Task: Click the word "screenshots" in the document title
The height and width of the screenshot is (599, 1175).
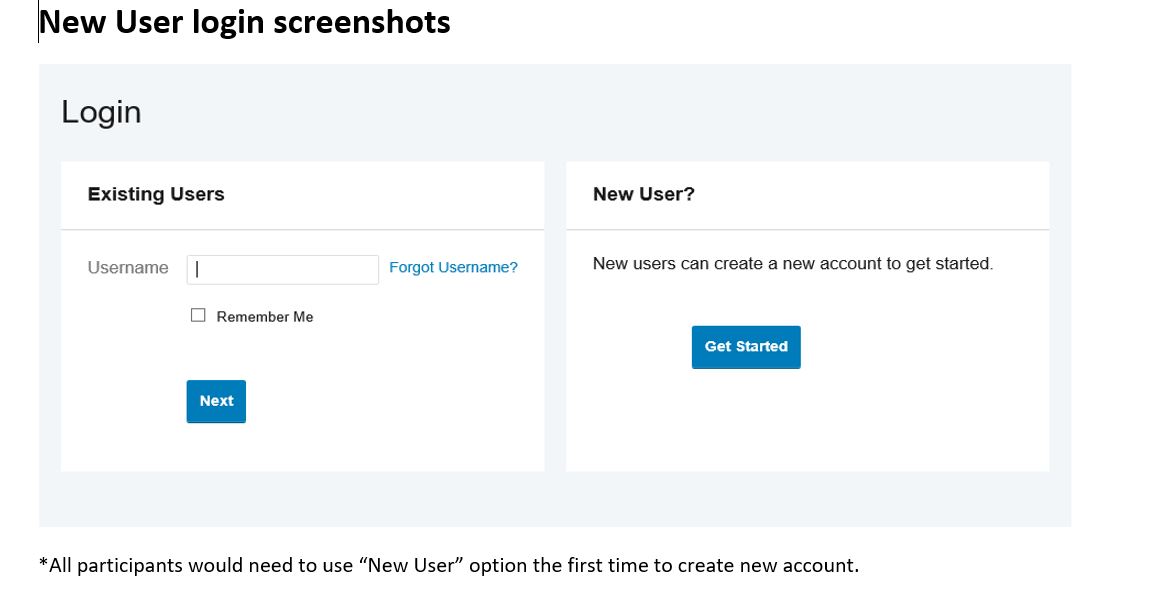Action: tap(382, 22)
